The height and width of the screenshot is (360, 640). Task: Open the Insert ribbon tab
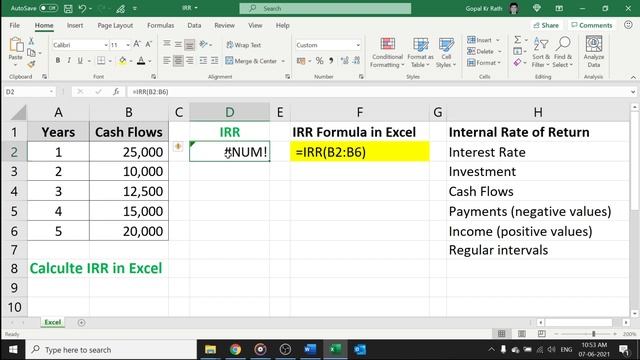pos(75,25)
